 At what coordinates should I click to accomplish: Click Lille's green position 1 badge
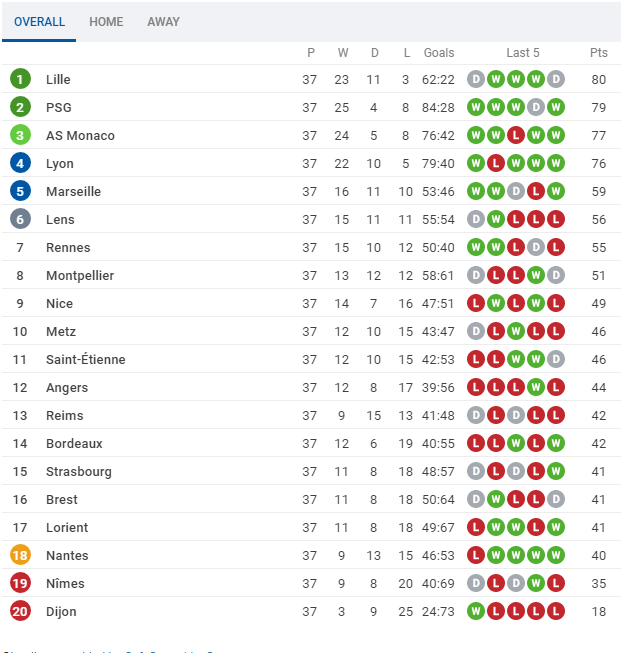21,79
